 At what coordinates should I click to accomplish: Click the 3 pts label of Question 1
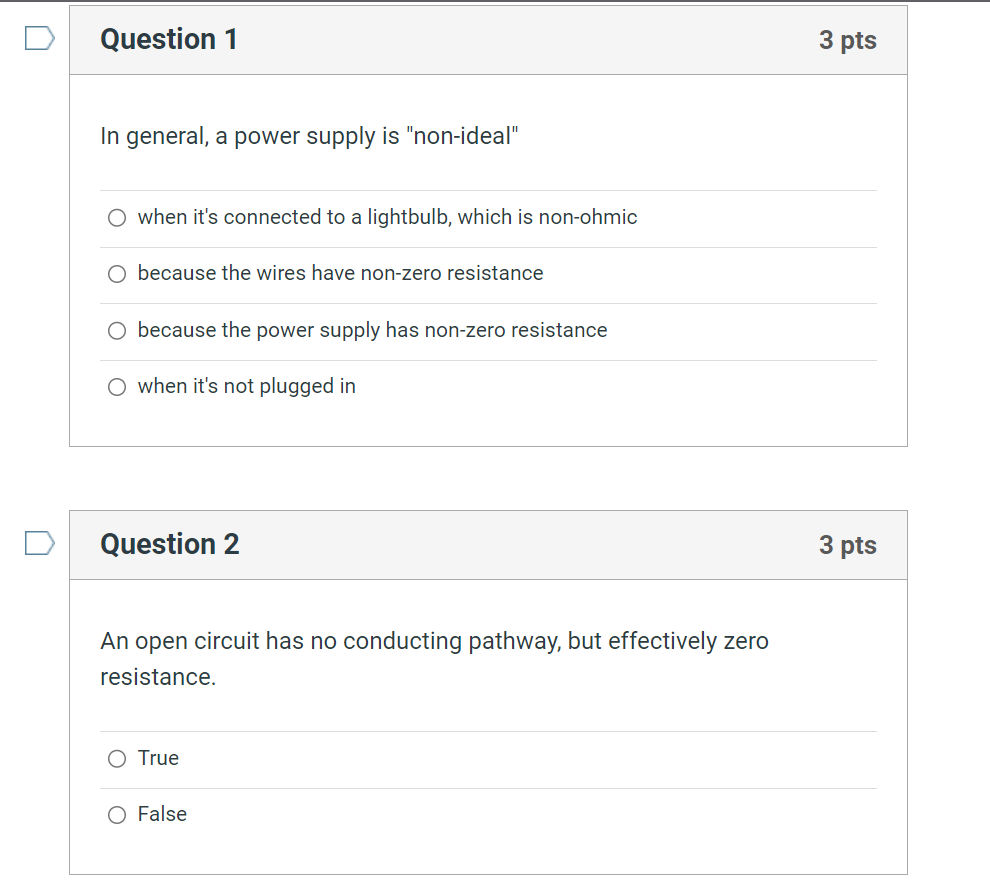tap(847, 40)
